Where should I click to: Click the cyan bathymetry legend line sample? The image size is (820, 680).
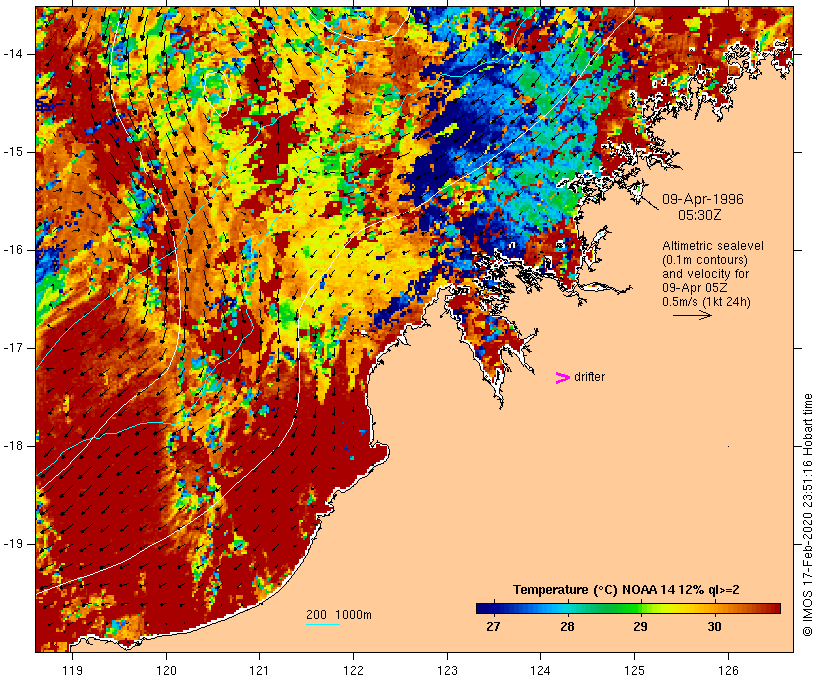pyautogui.click(x=323, y=624)
